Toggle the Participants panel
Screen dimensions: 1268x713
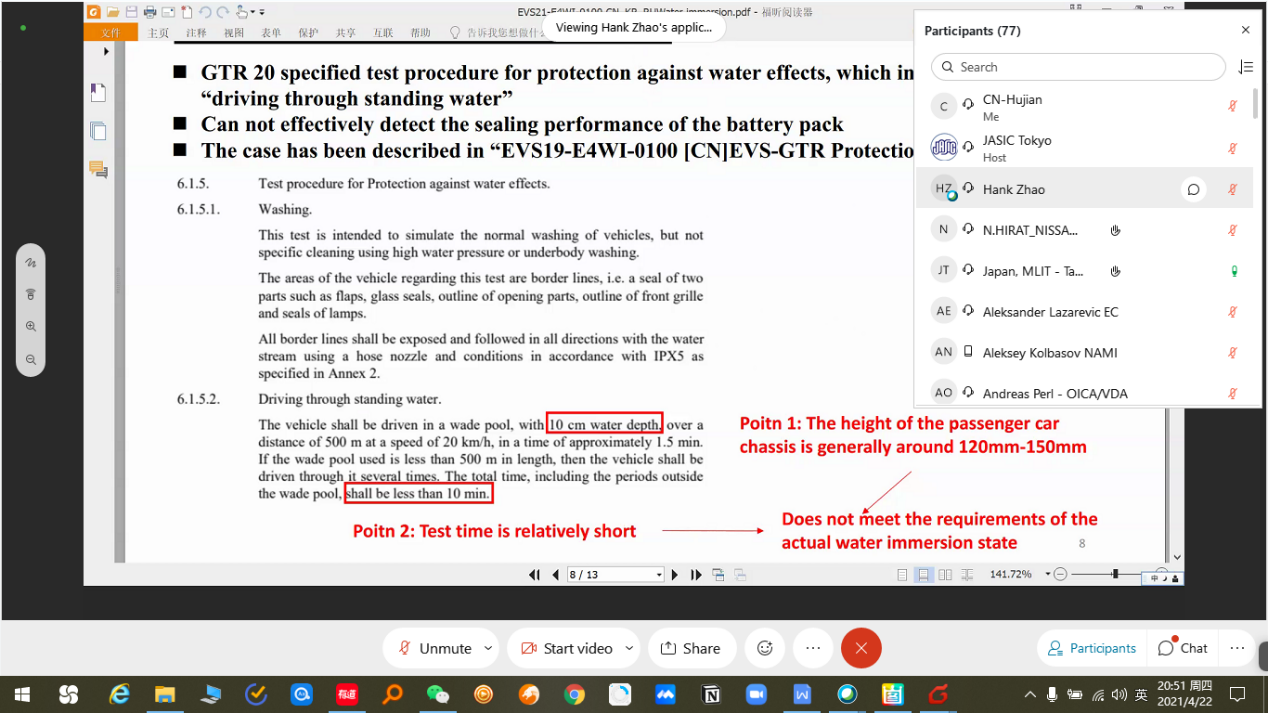[1091, 648]
